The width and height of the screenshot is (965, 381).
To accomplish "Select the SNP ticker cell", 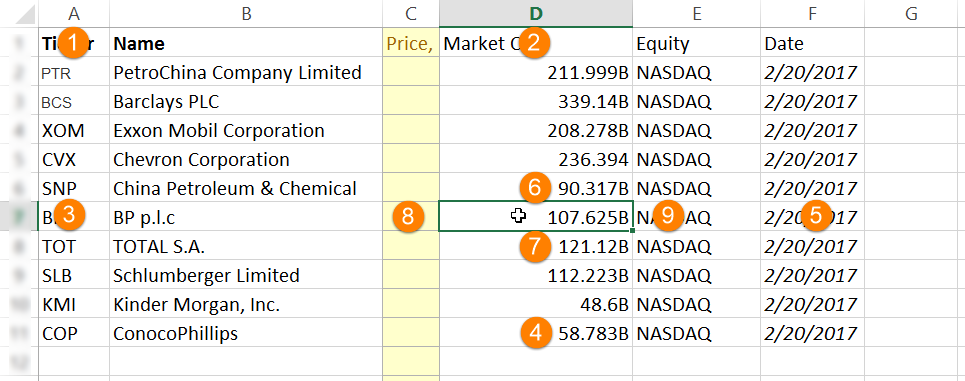I will [74, 188].
